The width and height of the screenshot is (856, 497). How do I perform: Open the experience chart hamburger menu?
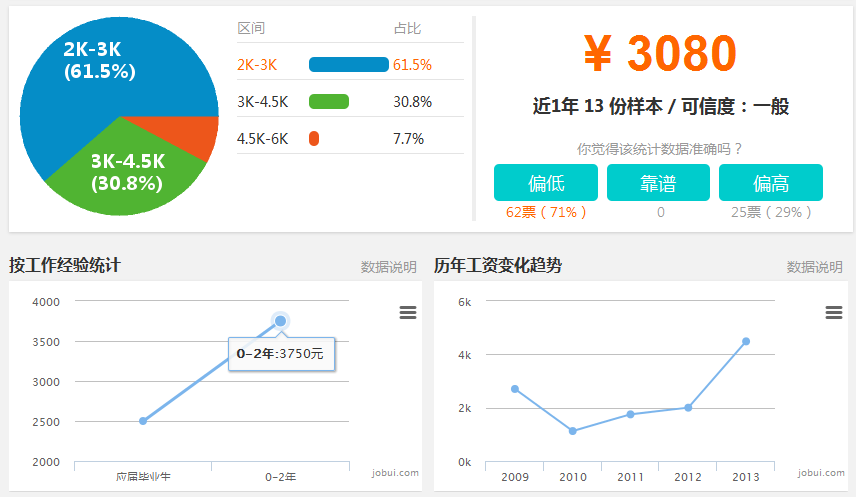[408, 312]
